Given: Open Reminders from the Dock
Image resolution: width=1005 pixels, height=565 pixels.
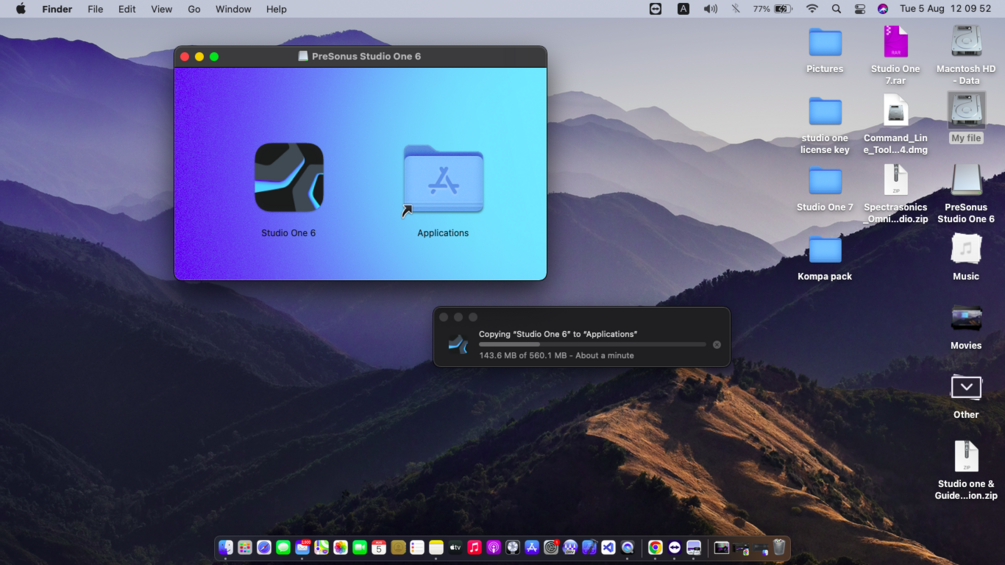Looking at the screenshot, I should (417, 548).
